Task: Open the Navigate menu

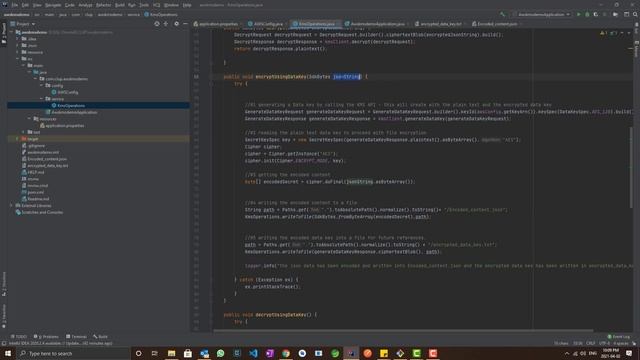Action: pyautogui.click(x=53, y=5)
